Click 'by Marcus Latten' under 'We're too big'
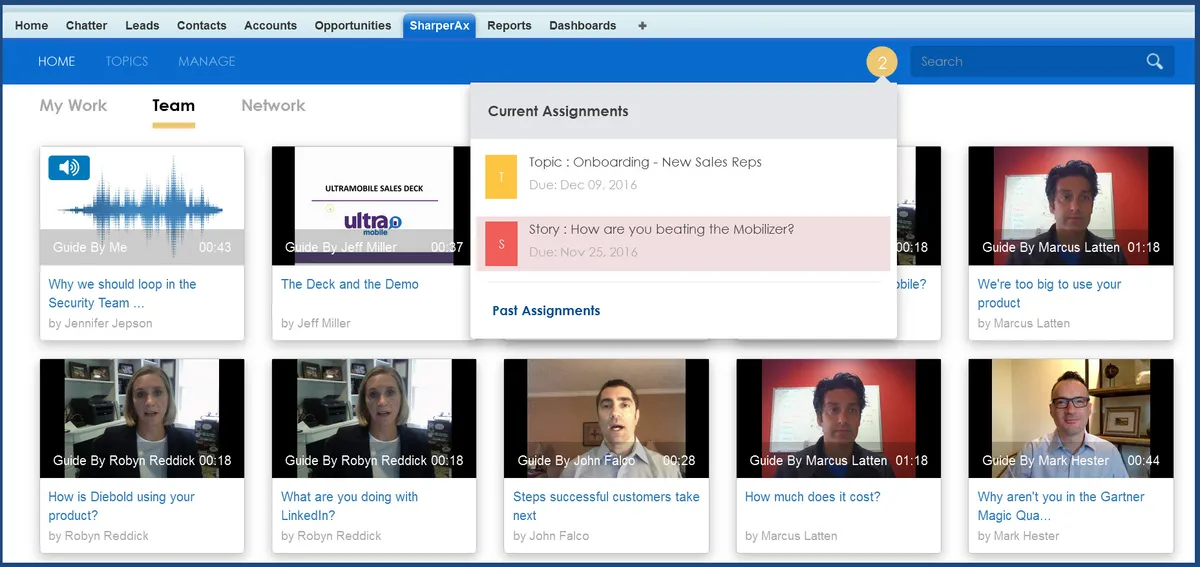The height and width of the screenshot is (567, 1200). (1024, 323)
